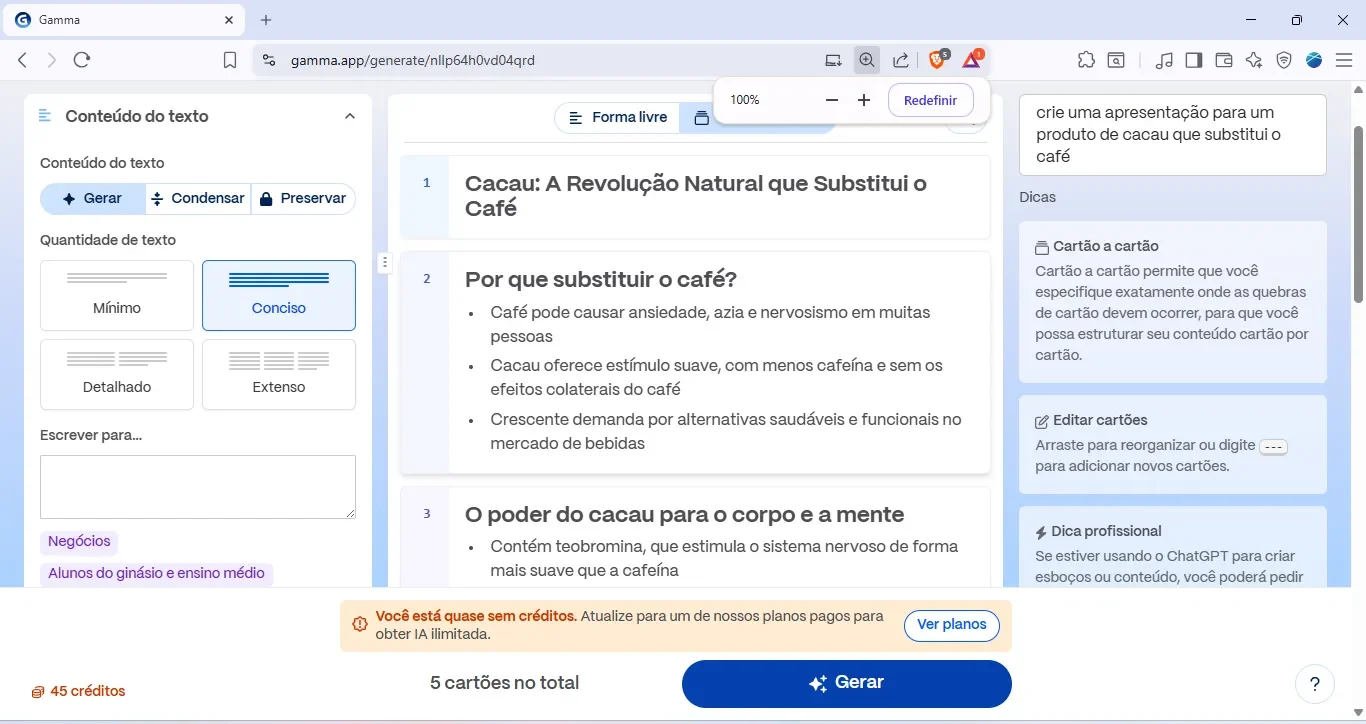Choose Mínimo text amount
1366x724 pixels.
tap(117, 295)
